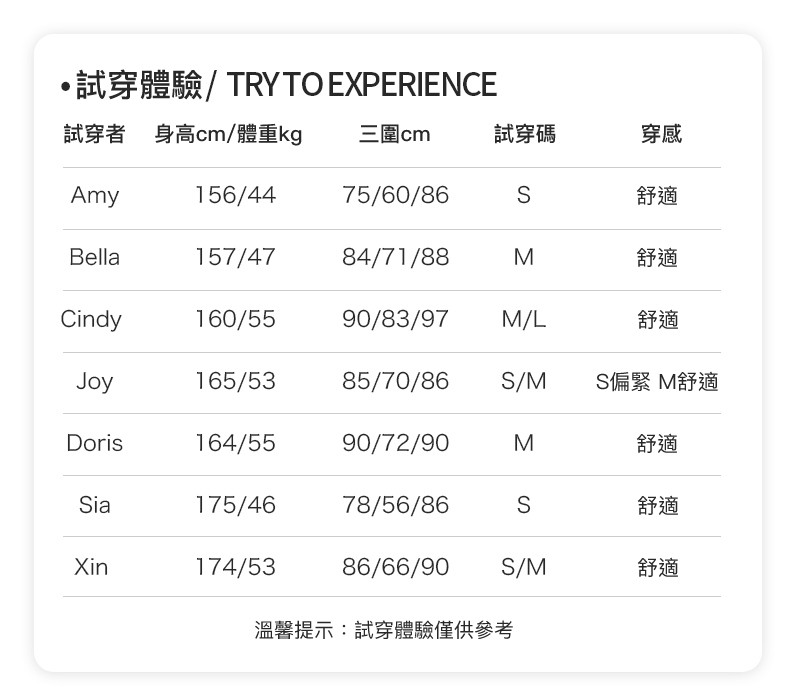Select Doris's measurements 90/72/90
Screen dimensions: 790x690
(x=395, y=443)
